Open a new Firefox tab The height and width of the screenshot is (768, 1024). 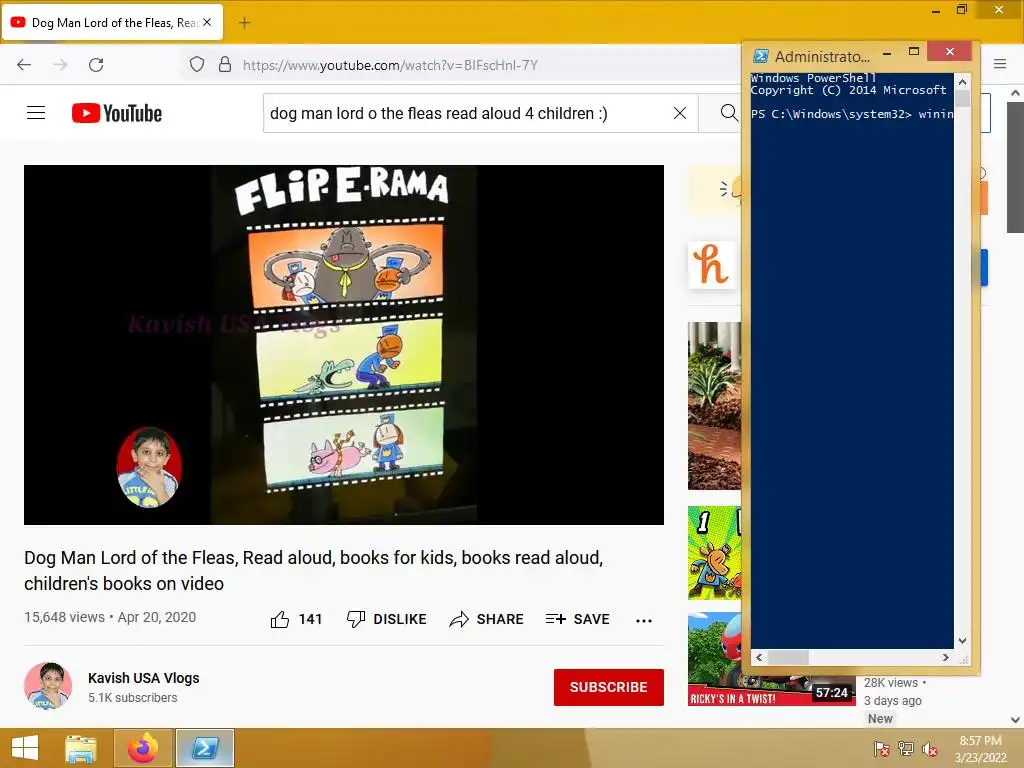pos(244,23)
